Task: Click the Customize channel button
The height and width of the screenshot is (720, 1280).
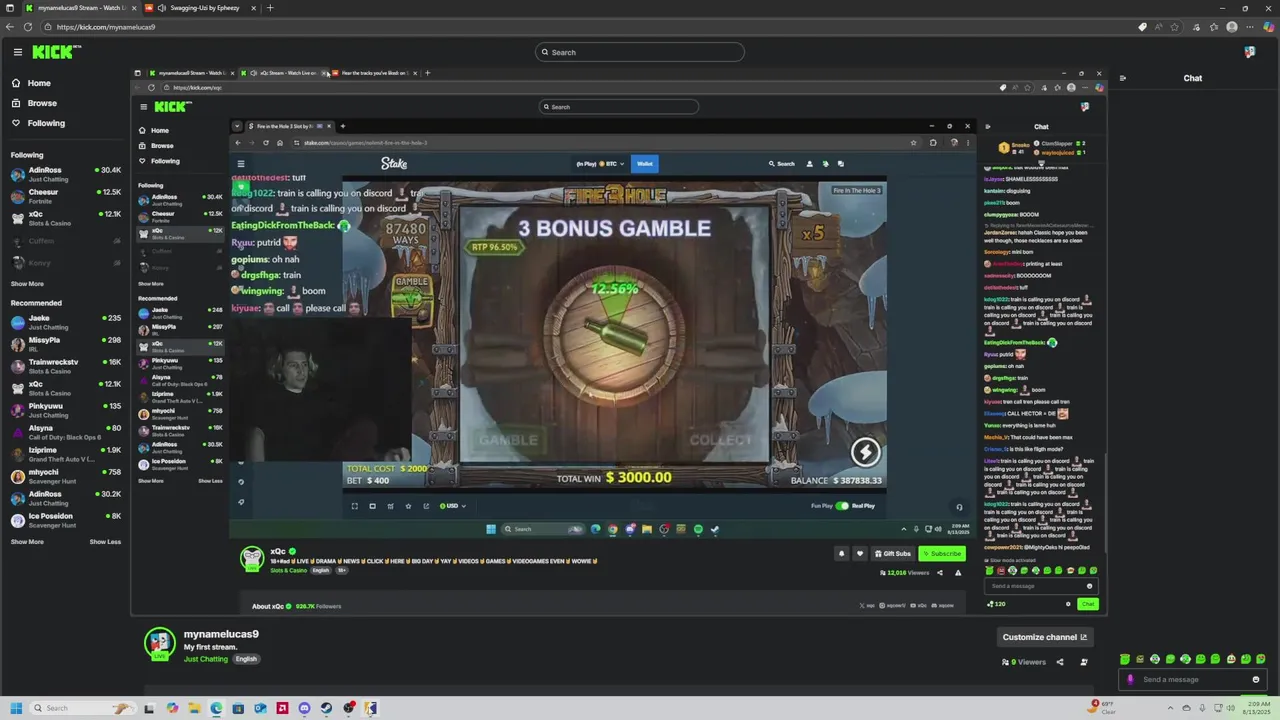Action: (1044, 637)
